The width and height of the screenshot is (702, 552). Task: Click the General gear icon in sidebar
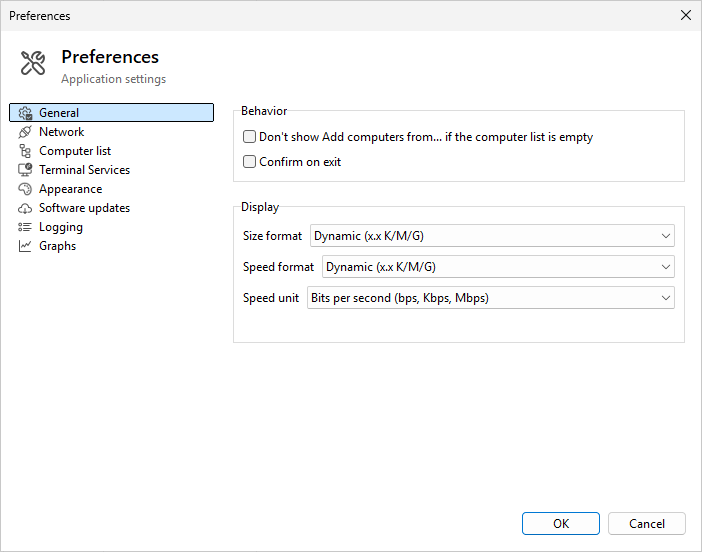coord(26,113)
